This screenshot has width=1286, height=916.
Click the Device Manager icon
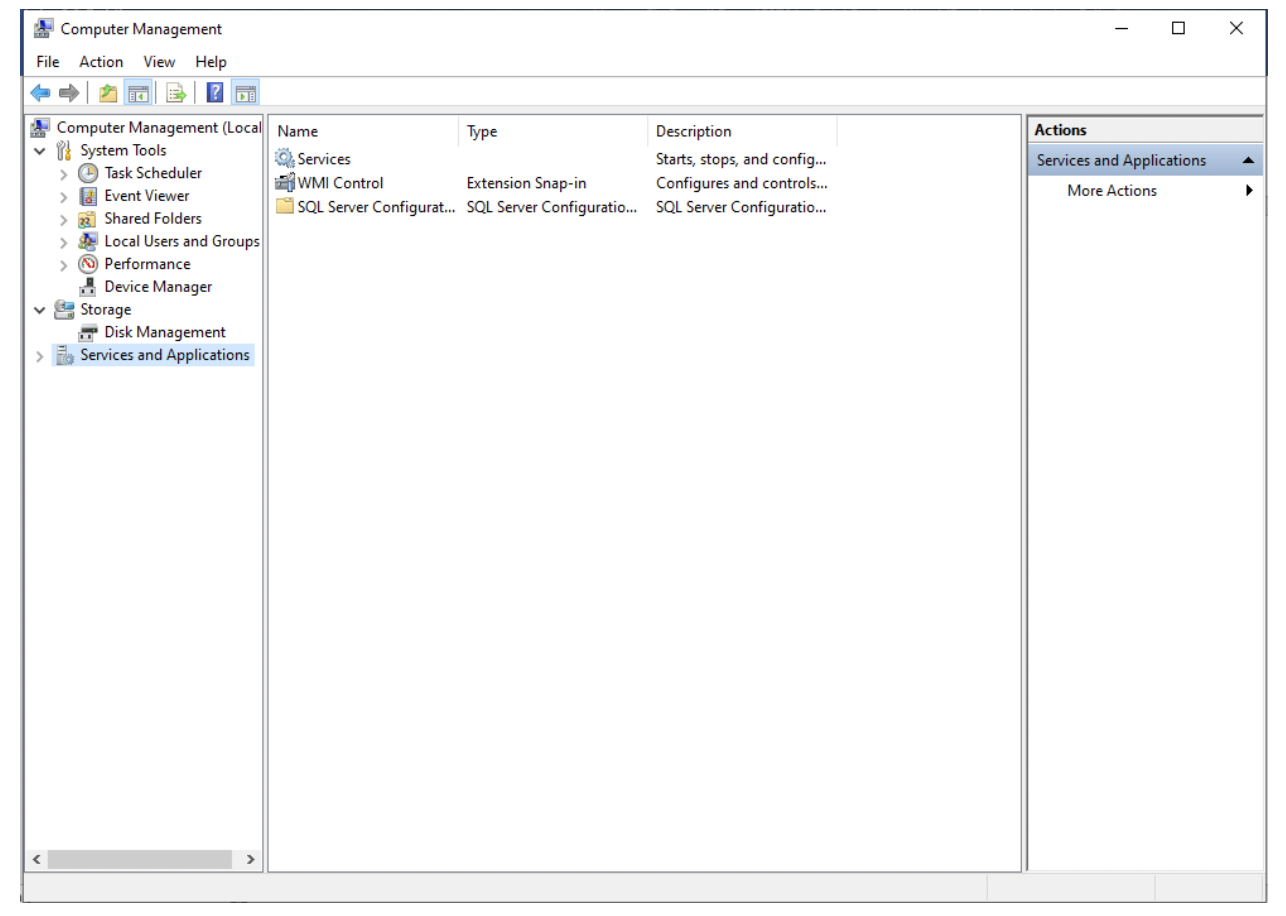88,287
